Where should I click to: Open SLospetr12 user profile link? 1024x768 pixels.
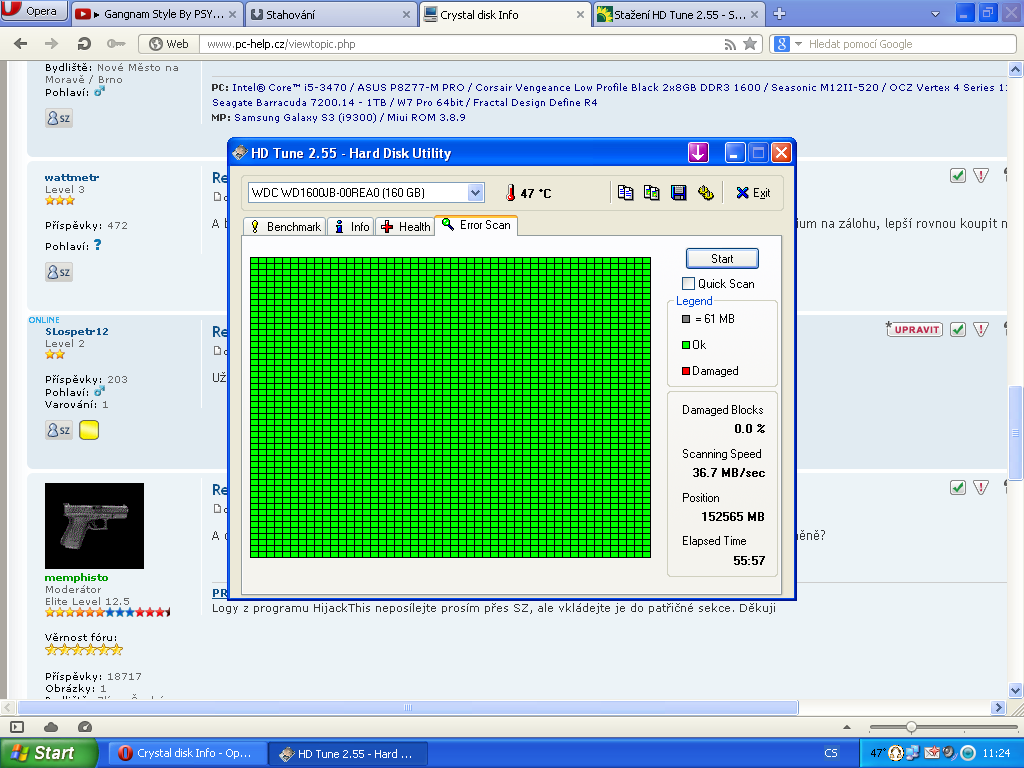click(77, 332)
